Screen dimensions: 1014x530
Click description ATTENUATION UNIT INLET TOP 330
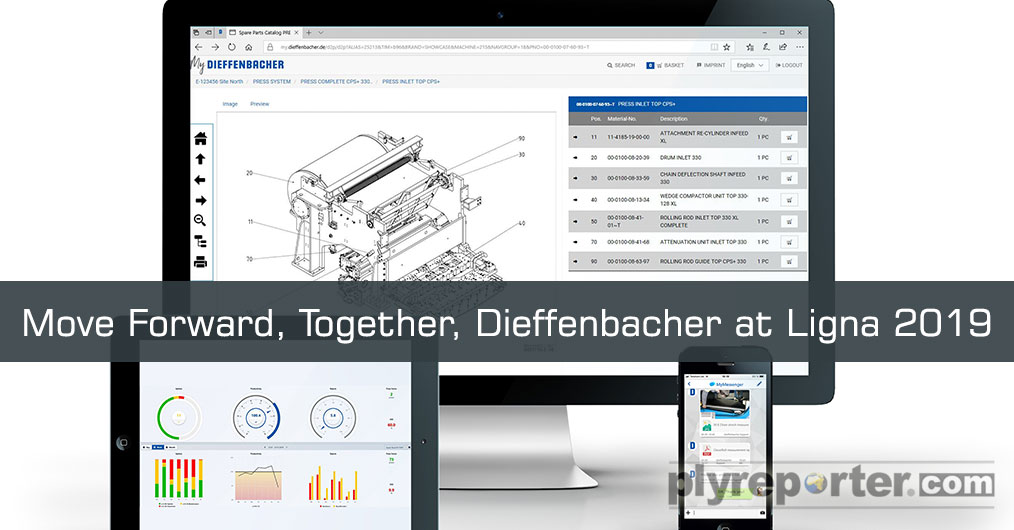pos(703,242)
